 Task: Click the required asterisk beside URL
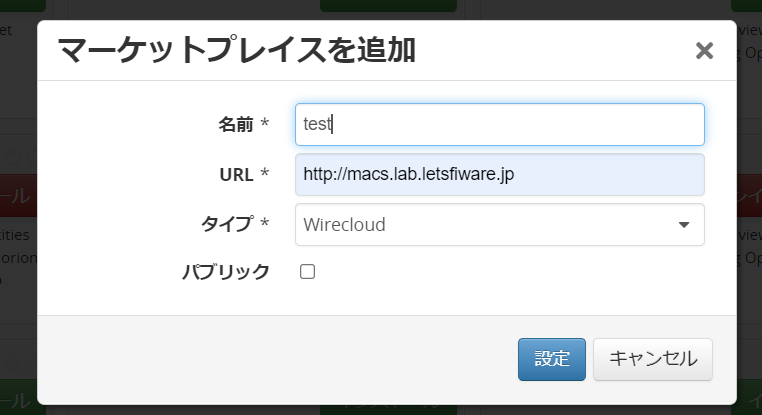[x=265, y=174]
